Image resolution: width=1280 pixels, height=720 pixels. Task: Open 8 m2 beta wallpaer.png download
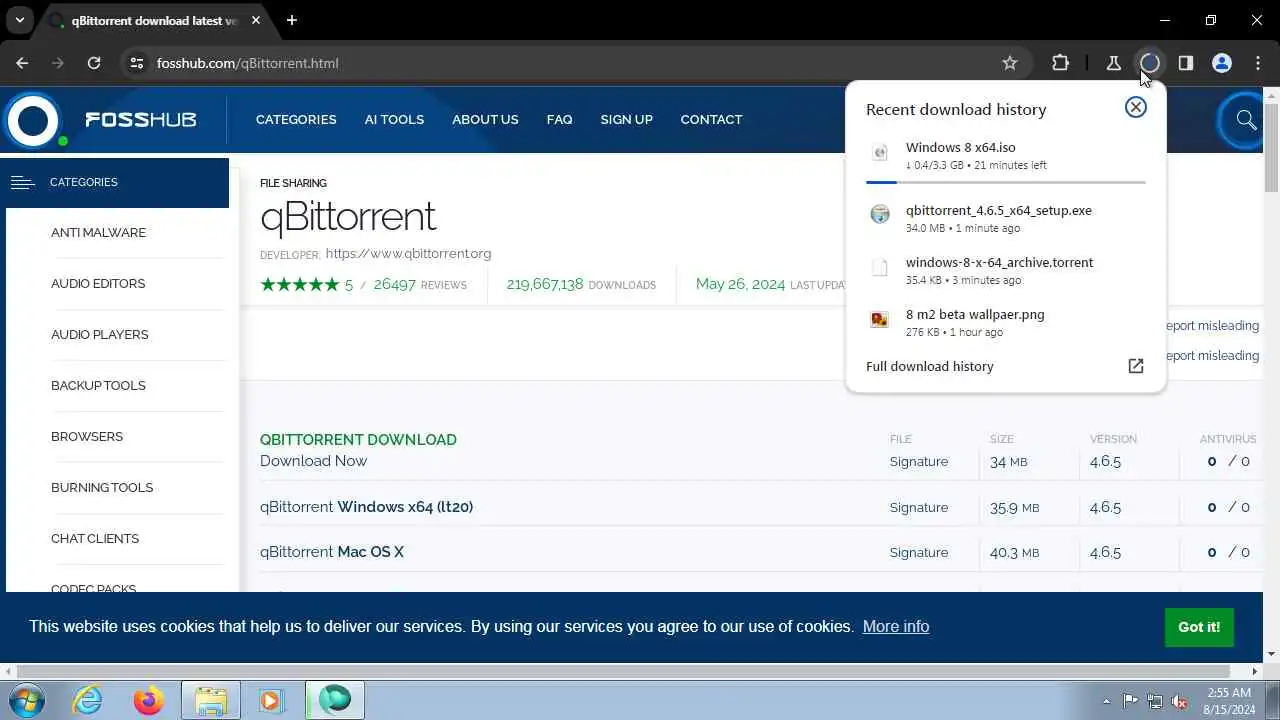coord(1006,323)
